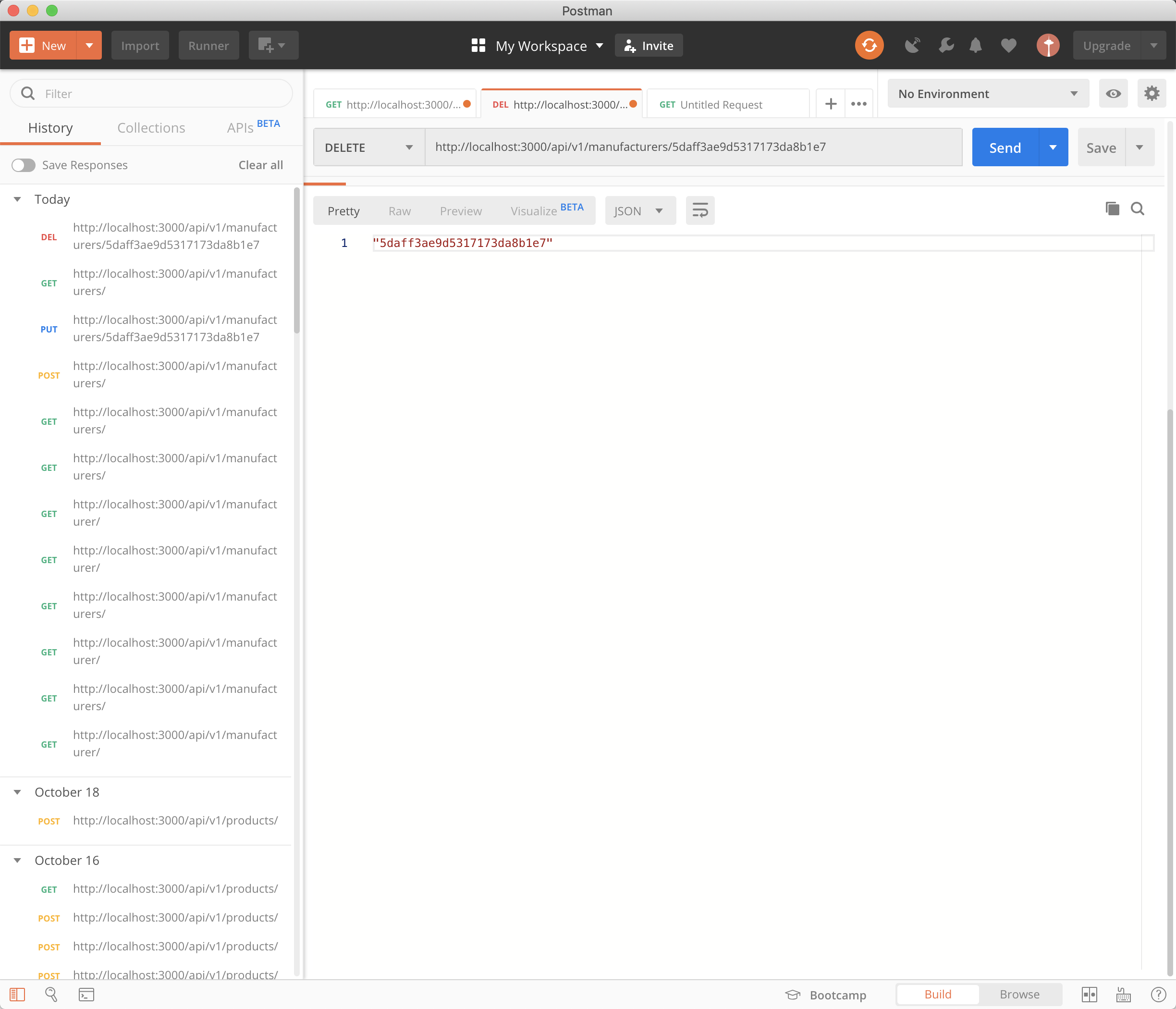The height and width of the screenshot is (1009, 1176).
Task: Select the Raw response view tab
Action: pos(399,211)
